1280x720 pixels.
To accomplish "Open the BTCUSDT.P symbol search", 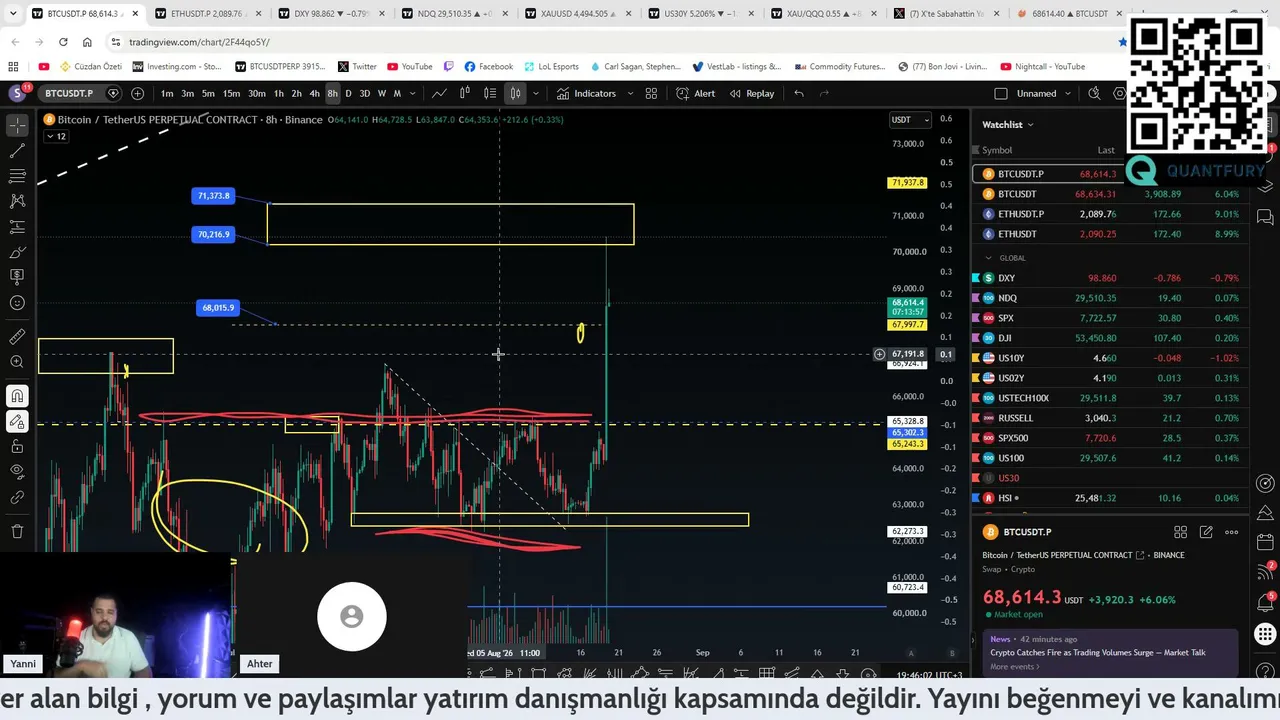I will [69, 93].
